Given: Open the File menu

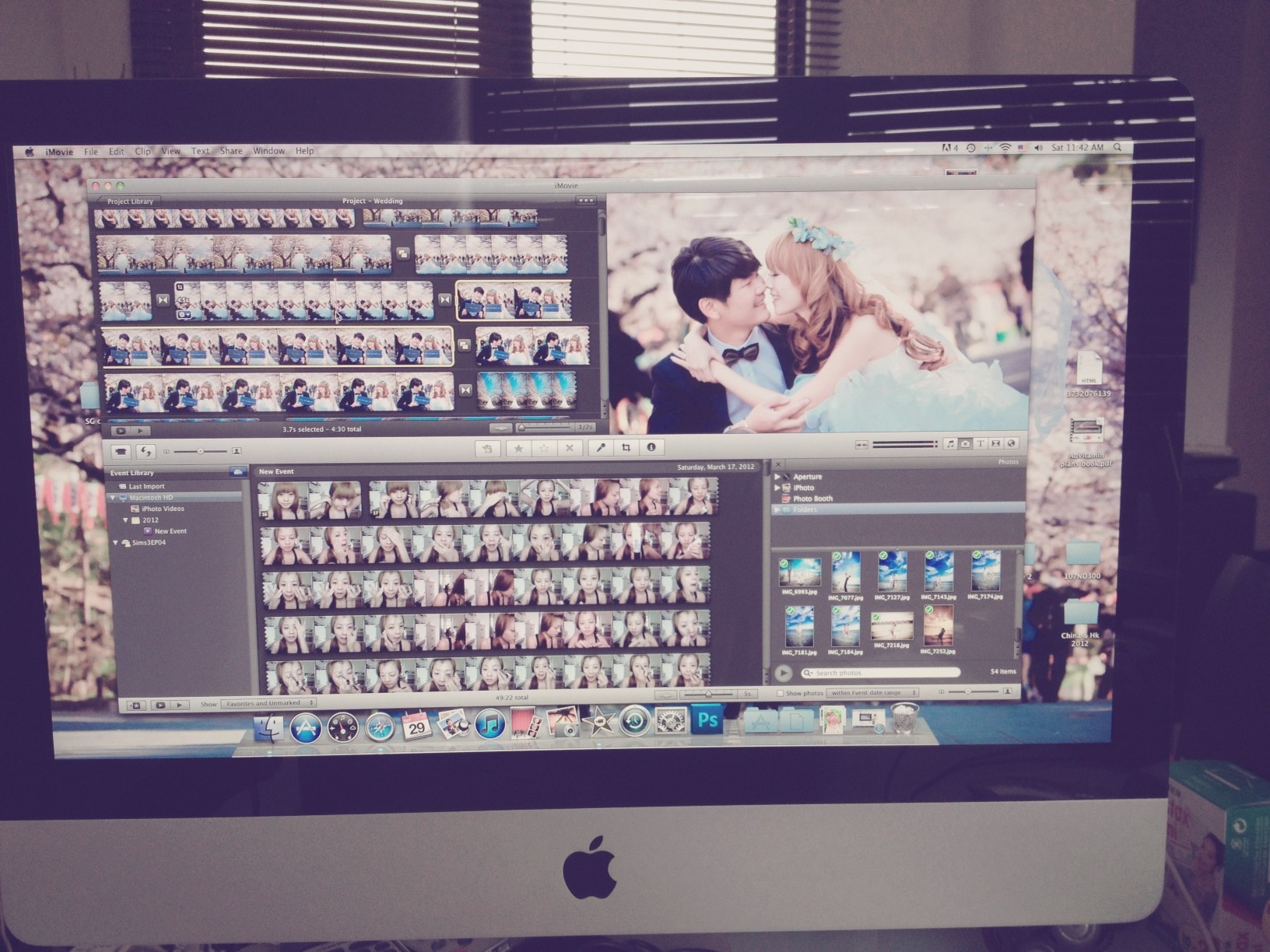Looking at the screenshot, I should (91, 152).
